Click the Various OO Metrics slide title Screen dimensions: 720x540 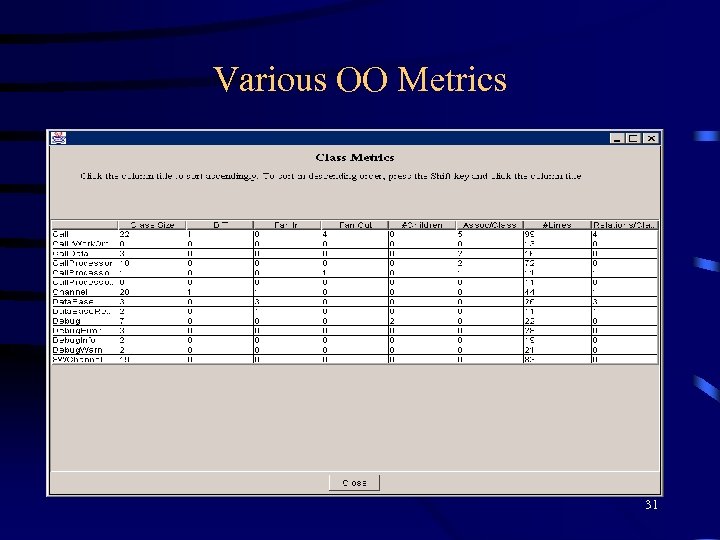tap(360, 79)
